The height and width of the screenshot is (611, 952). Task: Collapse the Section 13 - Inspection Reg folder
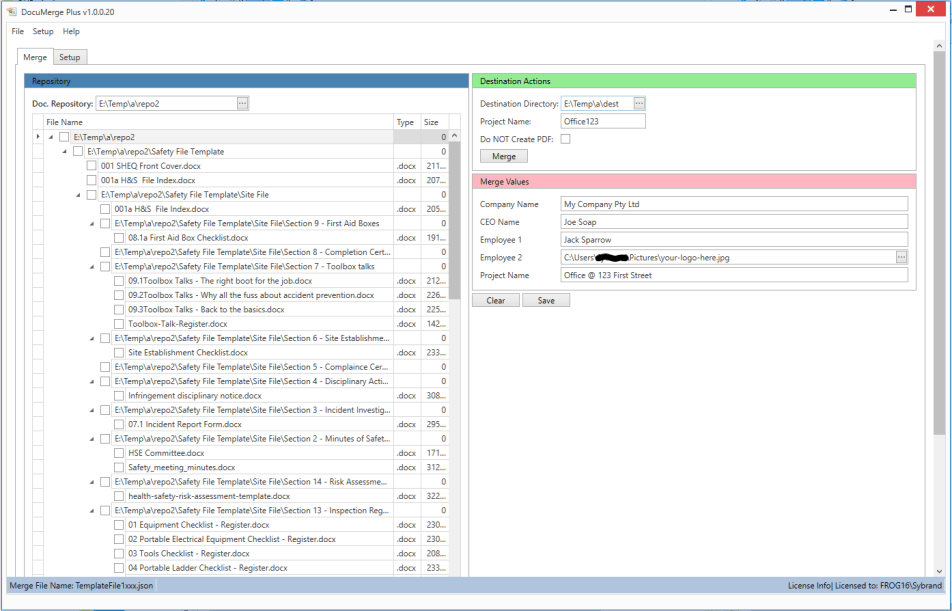pyautogui.click(x=93, y=511)
